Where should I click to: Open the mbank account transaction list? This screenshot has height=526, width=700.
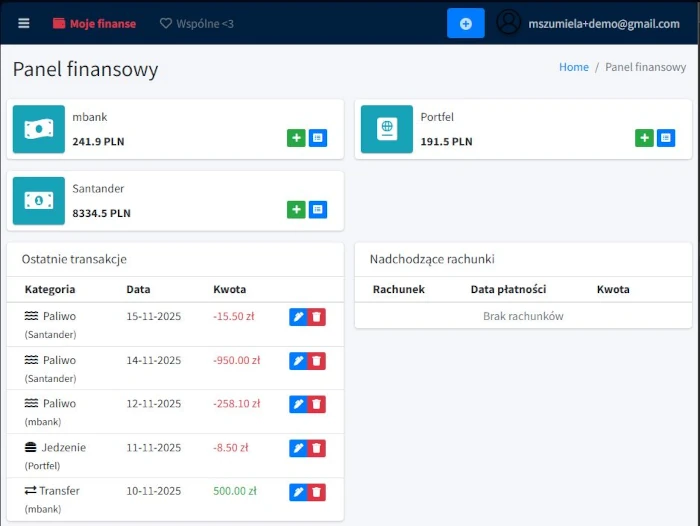point(318,138)
